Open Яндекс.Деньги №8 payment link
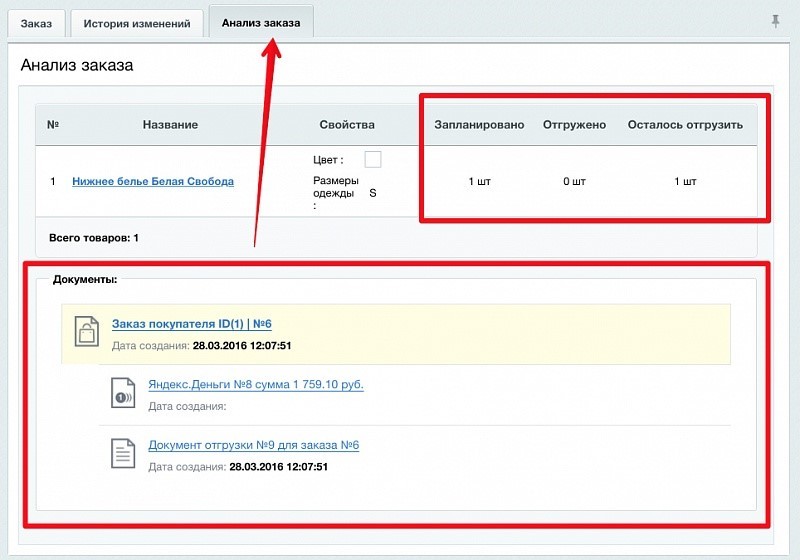This screenshot has width=800, height=560. (256, 384)
